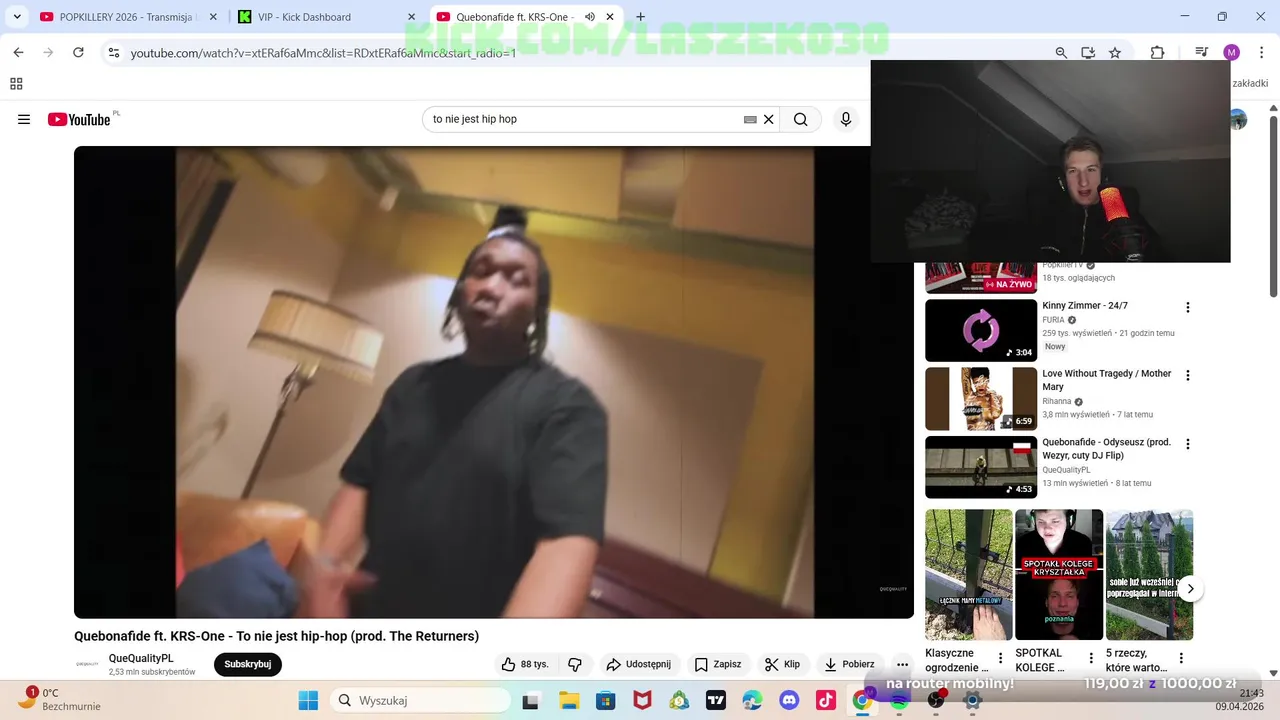
Task: Open the apps grid in bookmarks bar
Action: 16,84
